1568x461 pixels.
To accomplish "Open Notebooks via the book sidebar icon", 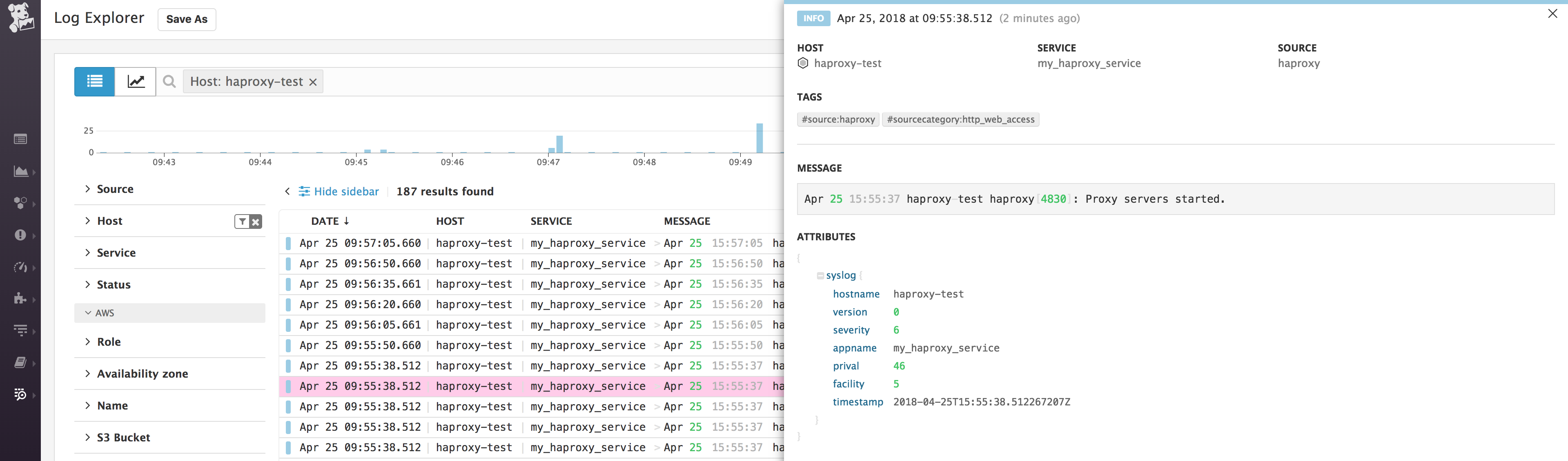I will 21,363.
